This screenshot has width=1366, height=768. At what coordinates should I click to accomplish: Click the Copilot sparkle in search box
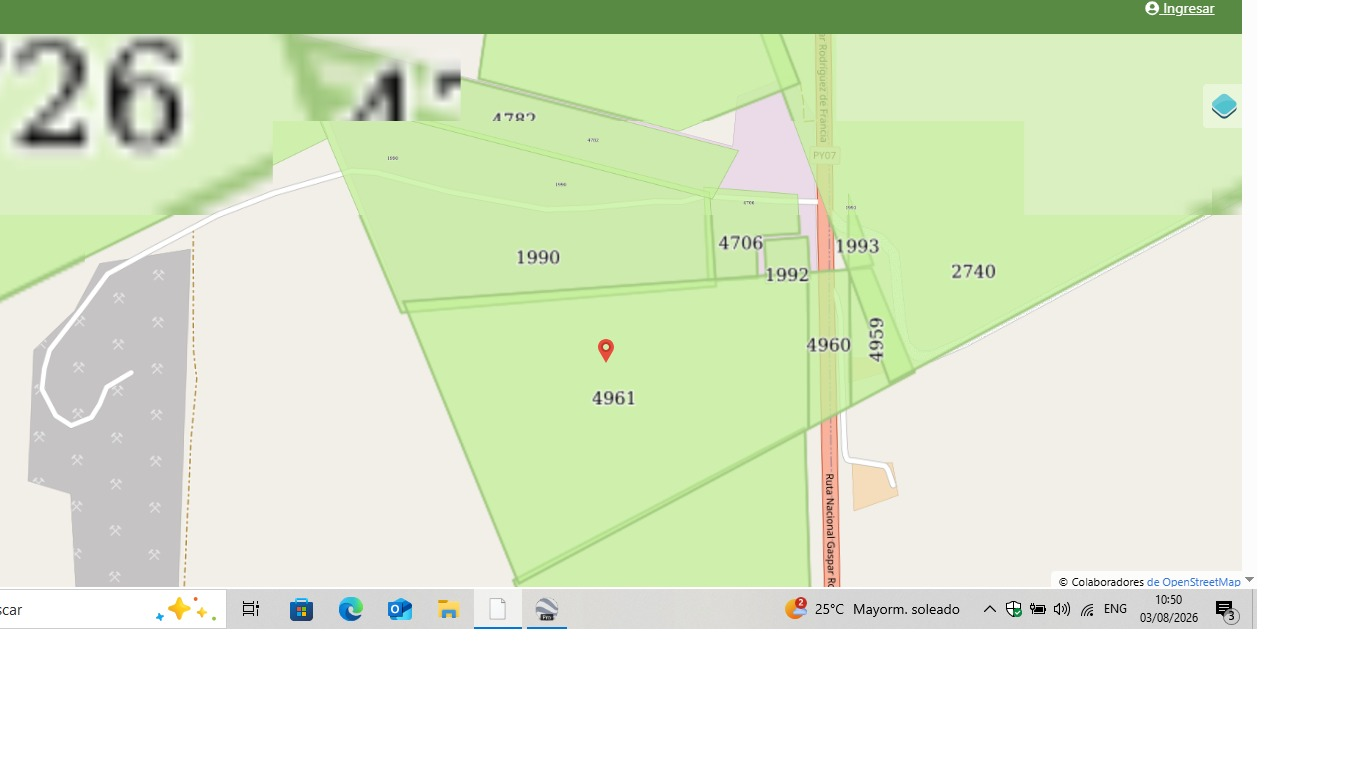coord(186,609)
